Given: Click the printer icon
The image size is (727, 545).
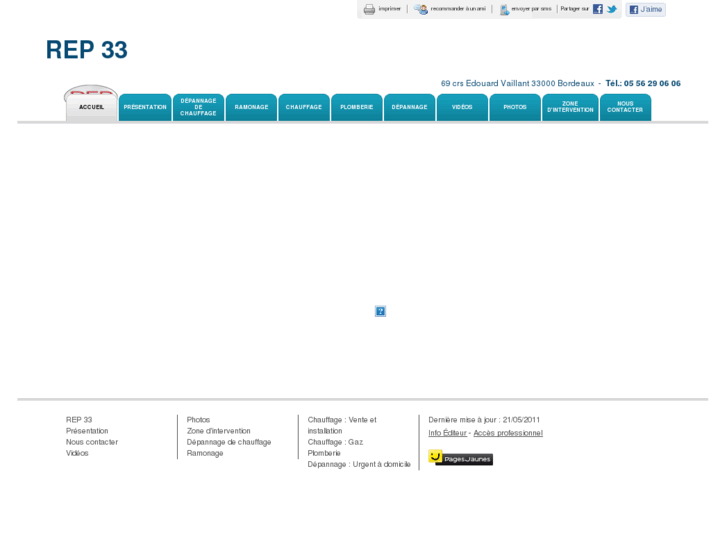Looking at the screenshot, I should (x=369, y=9).
